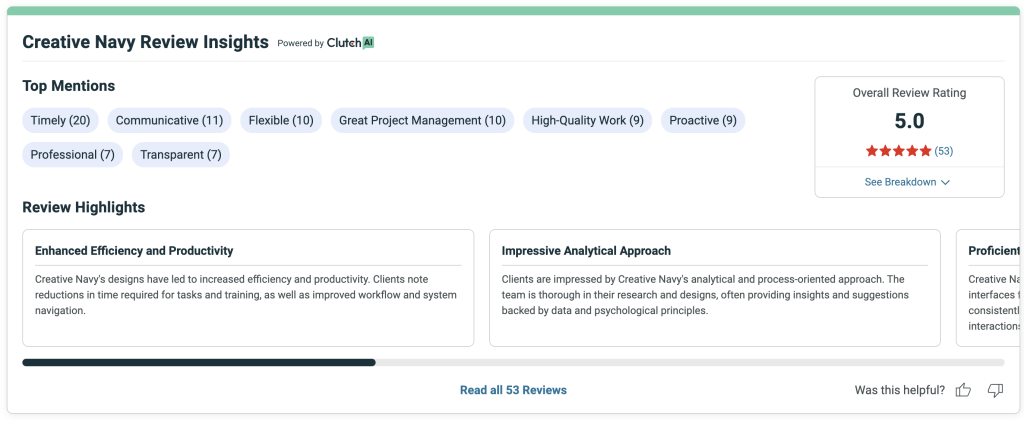Choose the Great Project Management (10) tag
Screen dimensions: 1024x421
pyautogui.click(x=422, y=121)
